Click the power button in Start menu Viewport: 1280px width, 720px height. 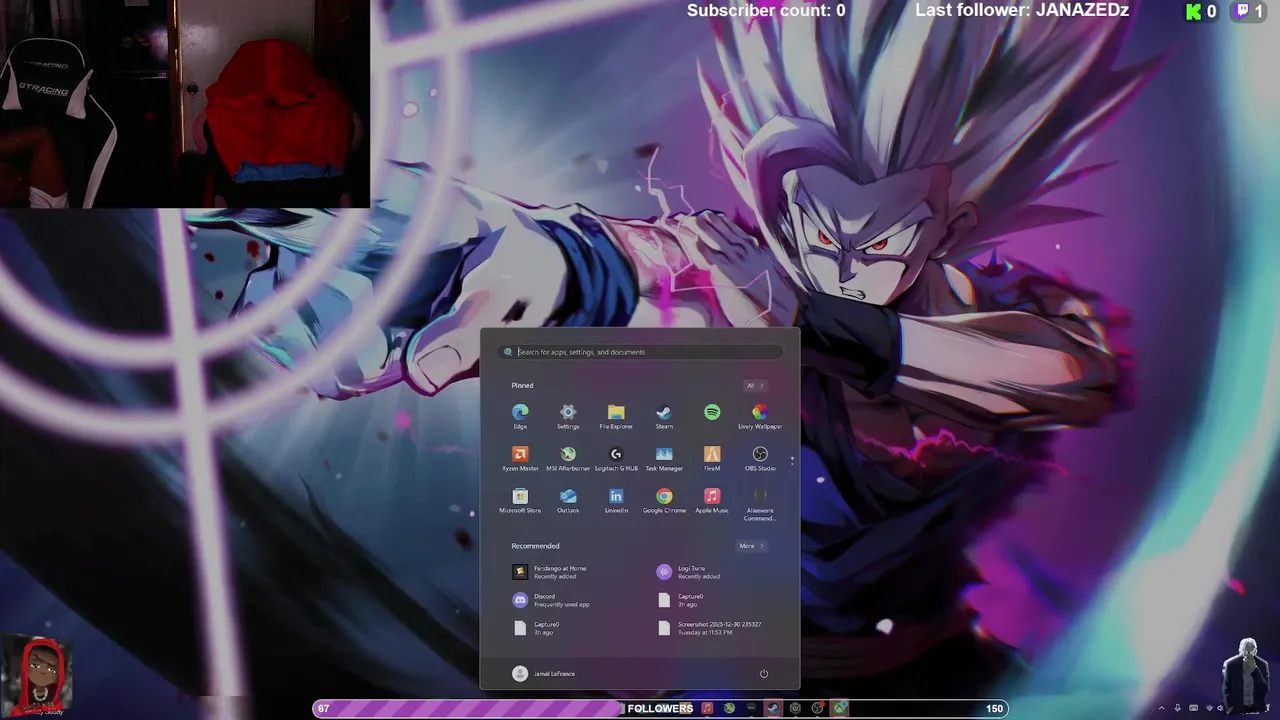tap(764, 673)
